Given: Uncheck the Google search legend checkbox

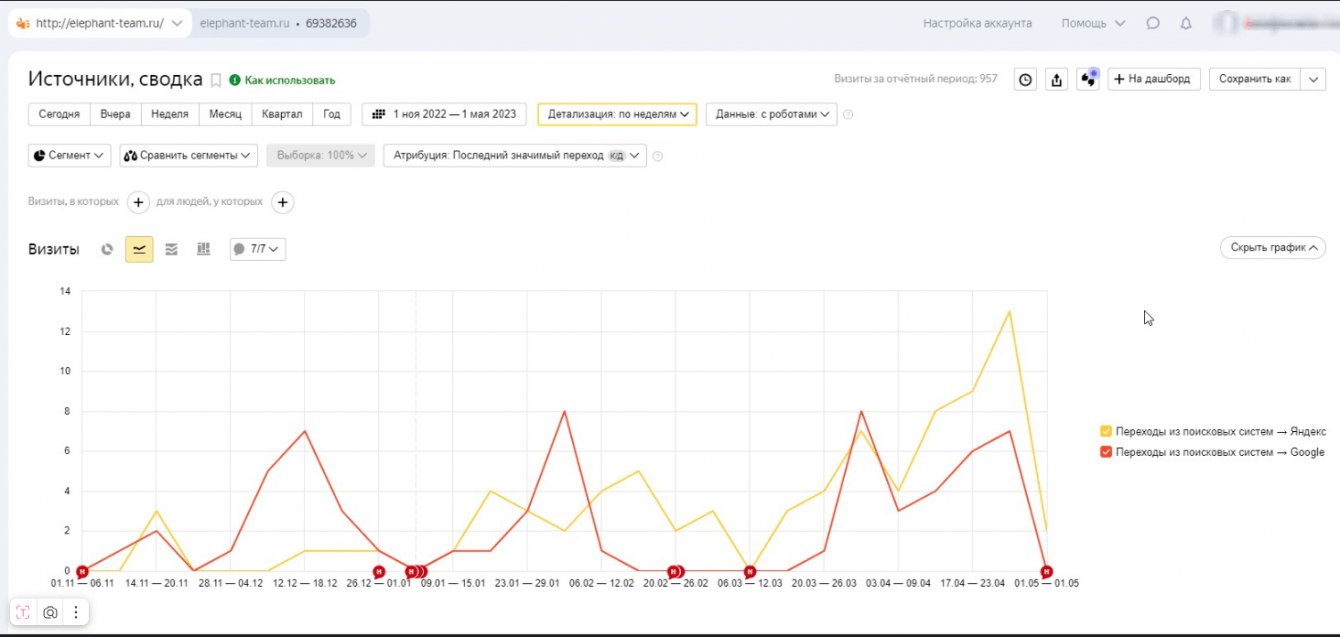Looking at the screenshot, I should click(x=1106, y=452).
